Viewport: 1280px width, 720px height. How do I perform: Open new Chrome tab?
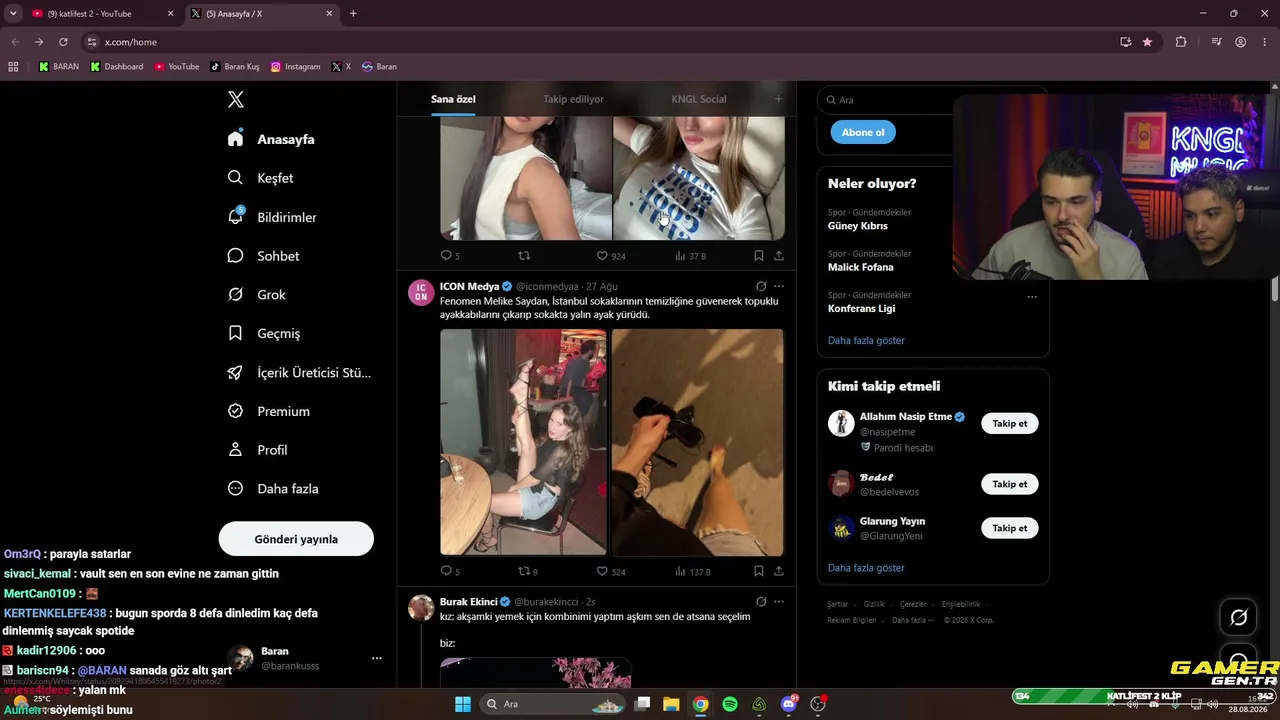click(x=353, y=14)
